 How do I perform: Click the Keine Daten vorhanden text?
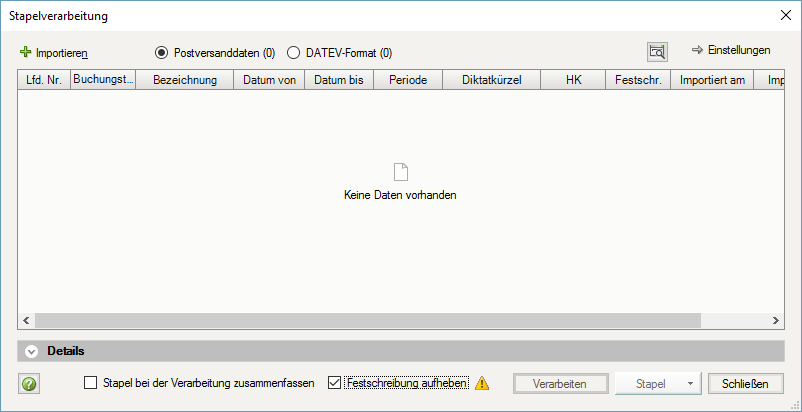pos(400,195)
